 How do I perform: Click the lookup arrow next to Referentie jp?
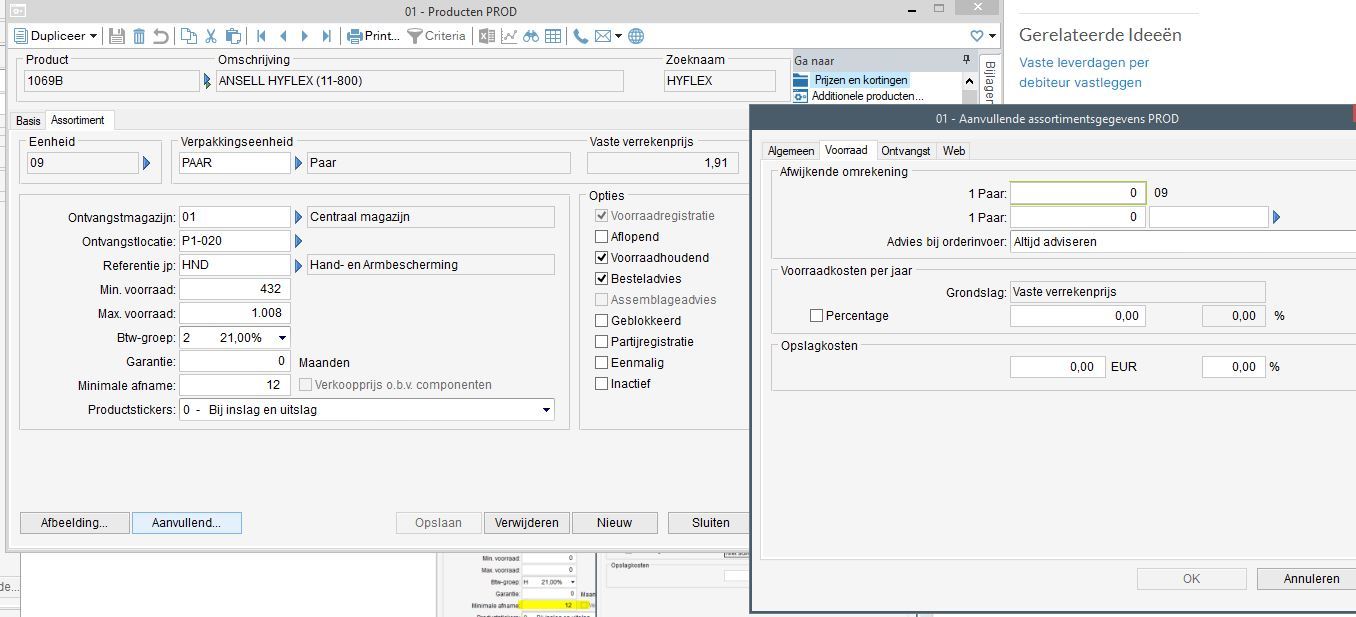(x=298, y=265)
